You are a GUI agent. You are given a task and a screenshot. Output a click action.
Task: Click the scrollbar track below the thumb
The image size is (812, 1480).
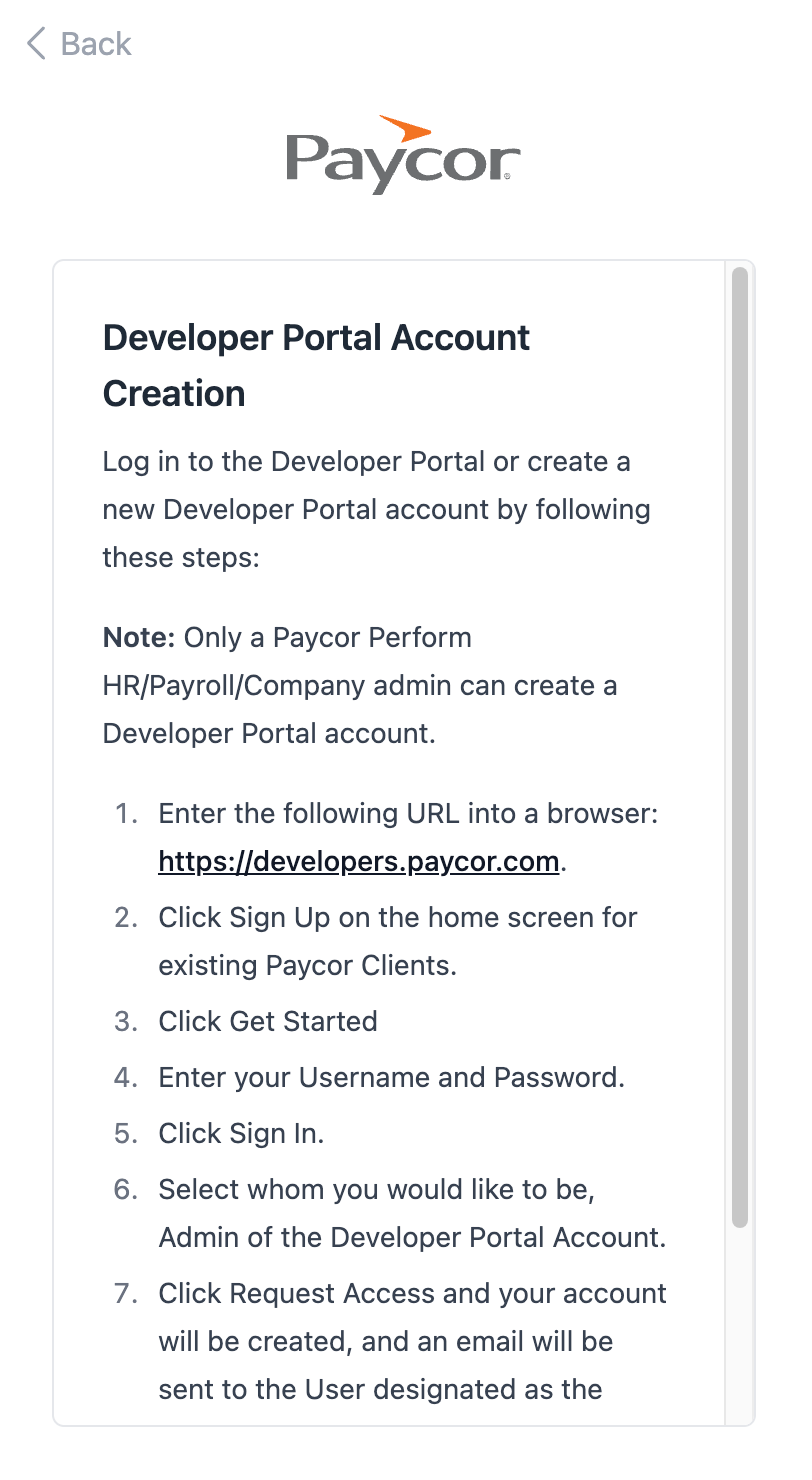[x=739, y=1320]
